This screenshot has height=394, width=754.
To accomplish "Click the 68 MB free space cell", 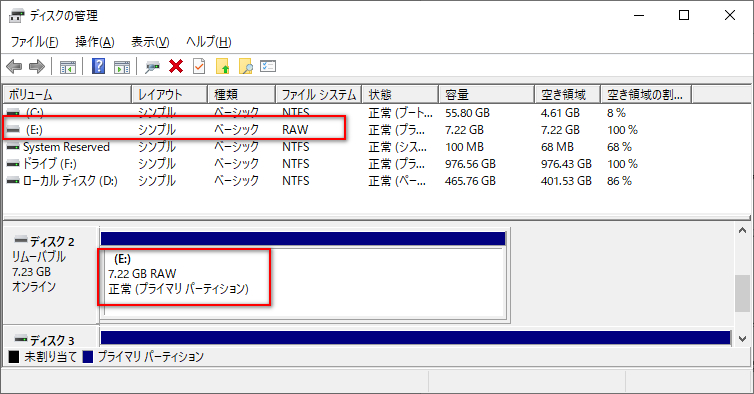I will click(x=557, y=147).
